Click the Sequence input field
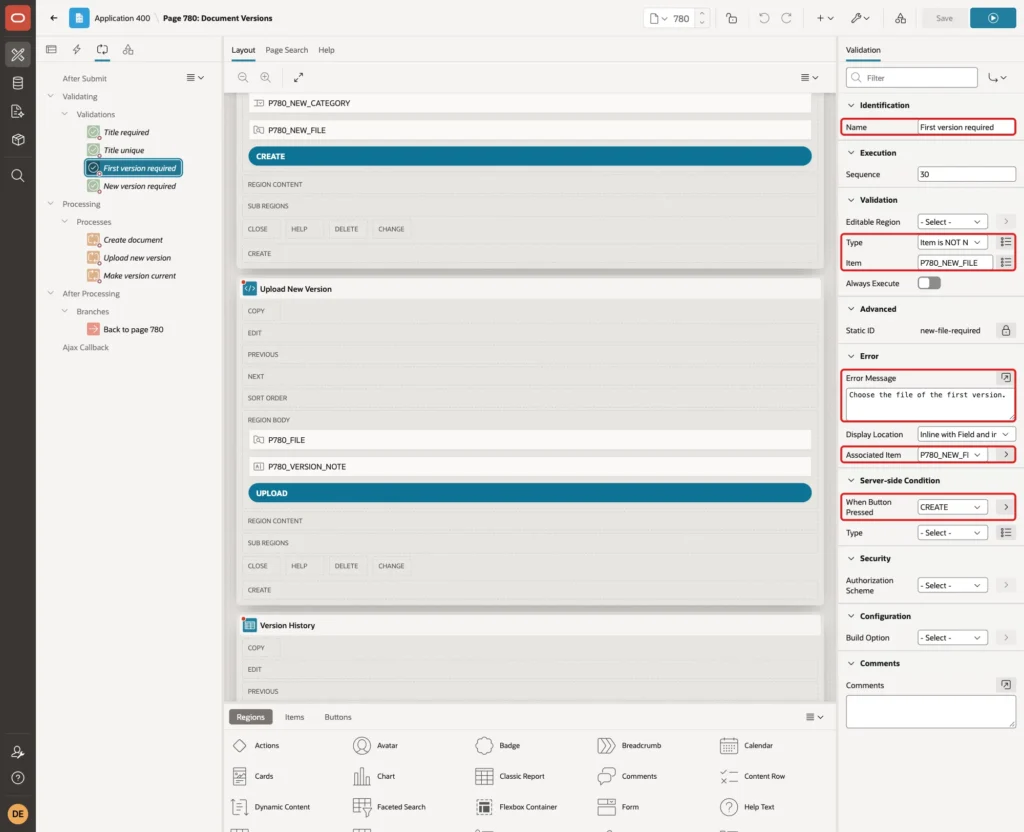1024x832 pixels. point(967,174)
